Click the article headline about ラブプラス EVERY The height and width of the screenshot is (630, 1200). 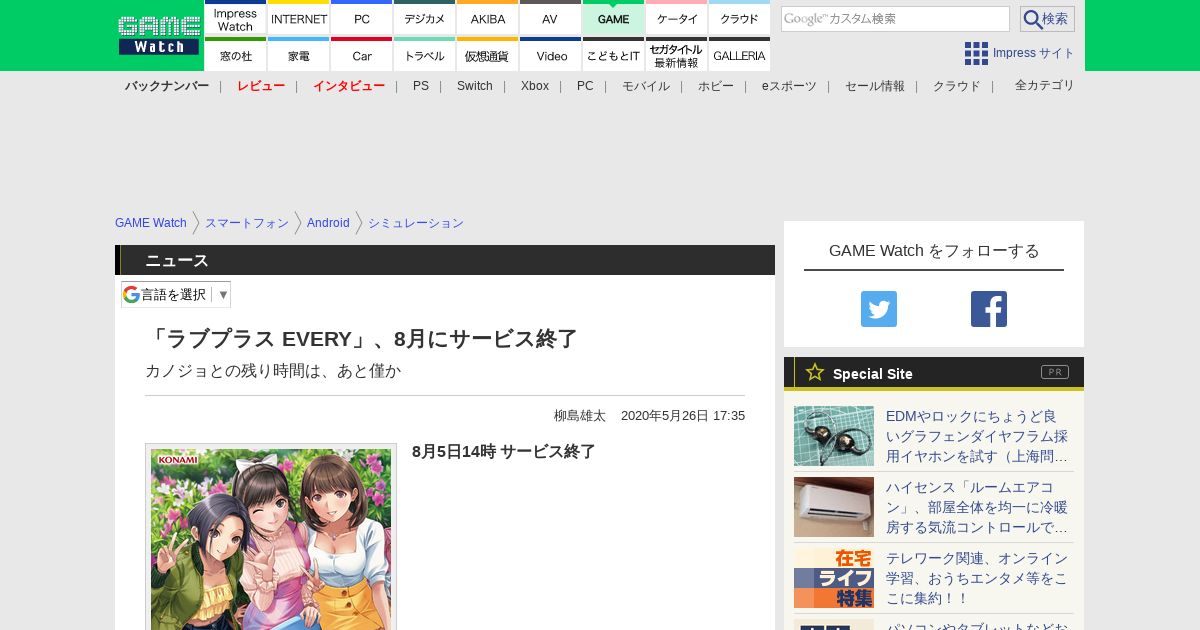361,339
